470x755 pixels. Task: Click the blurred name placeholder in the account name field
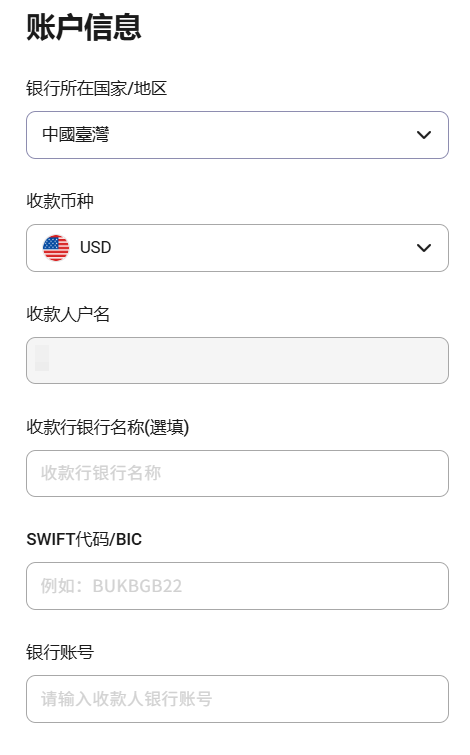[42, 358]
